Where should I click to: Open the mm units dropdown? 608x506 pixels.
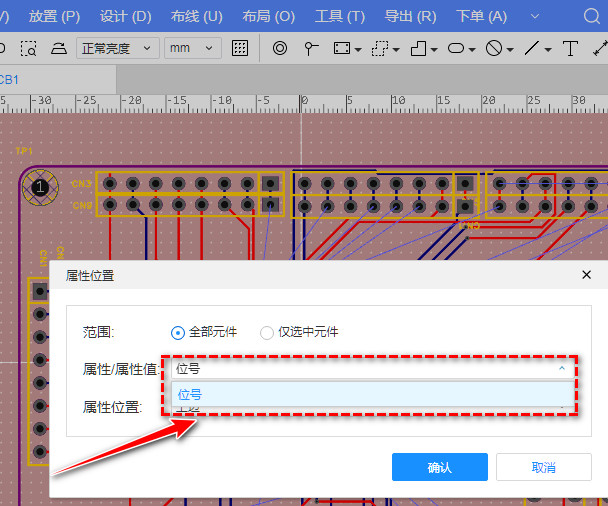pyautogui.click(x=193, y=48)
